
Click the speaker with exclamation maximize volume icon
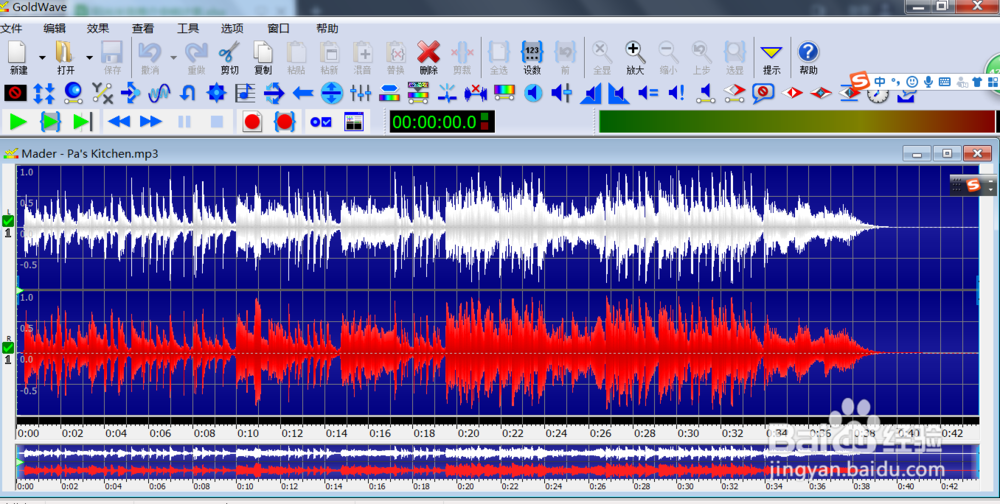tap(677, 93)
